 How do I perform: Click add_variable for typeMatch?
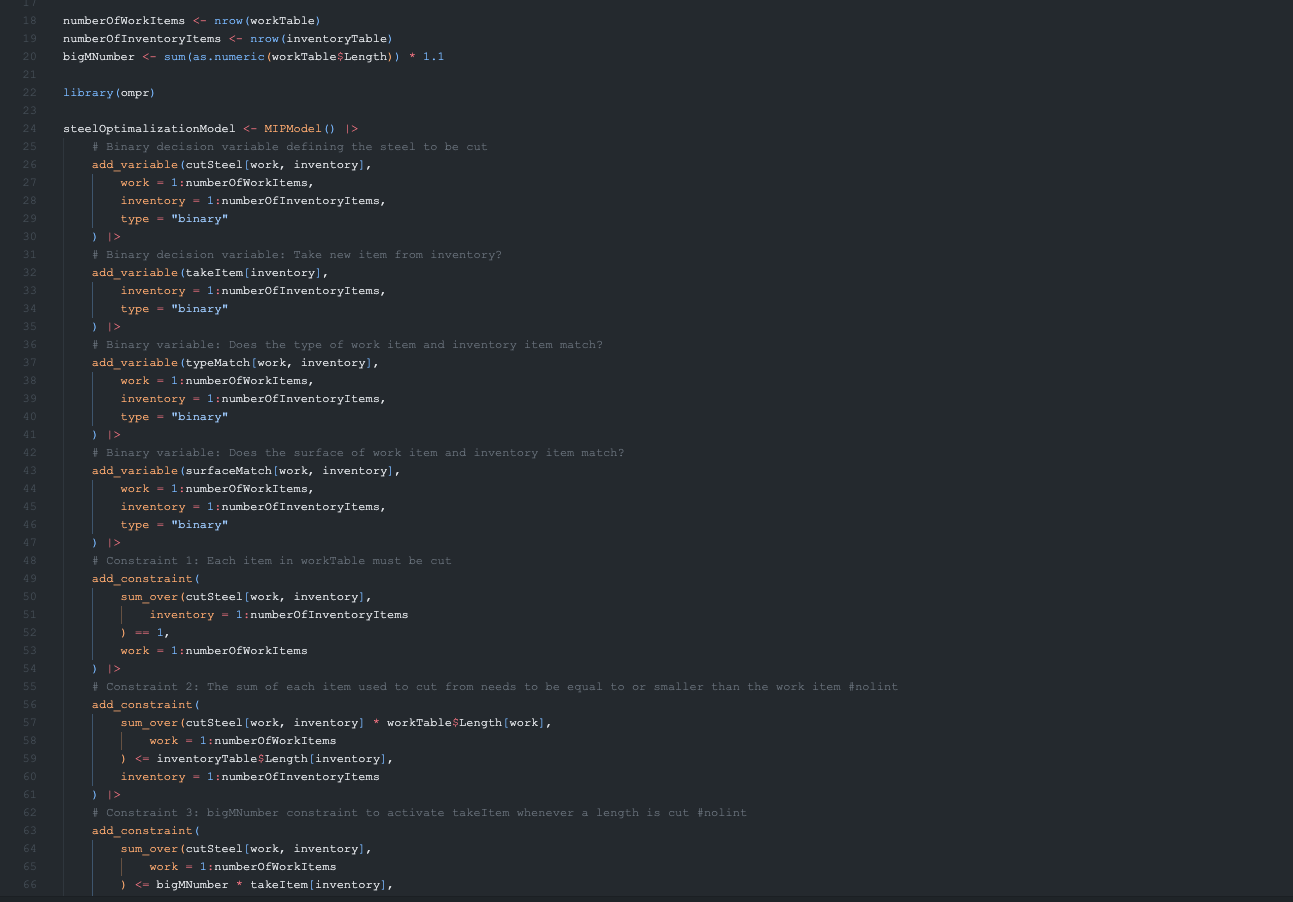point(135,362)
